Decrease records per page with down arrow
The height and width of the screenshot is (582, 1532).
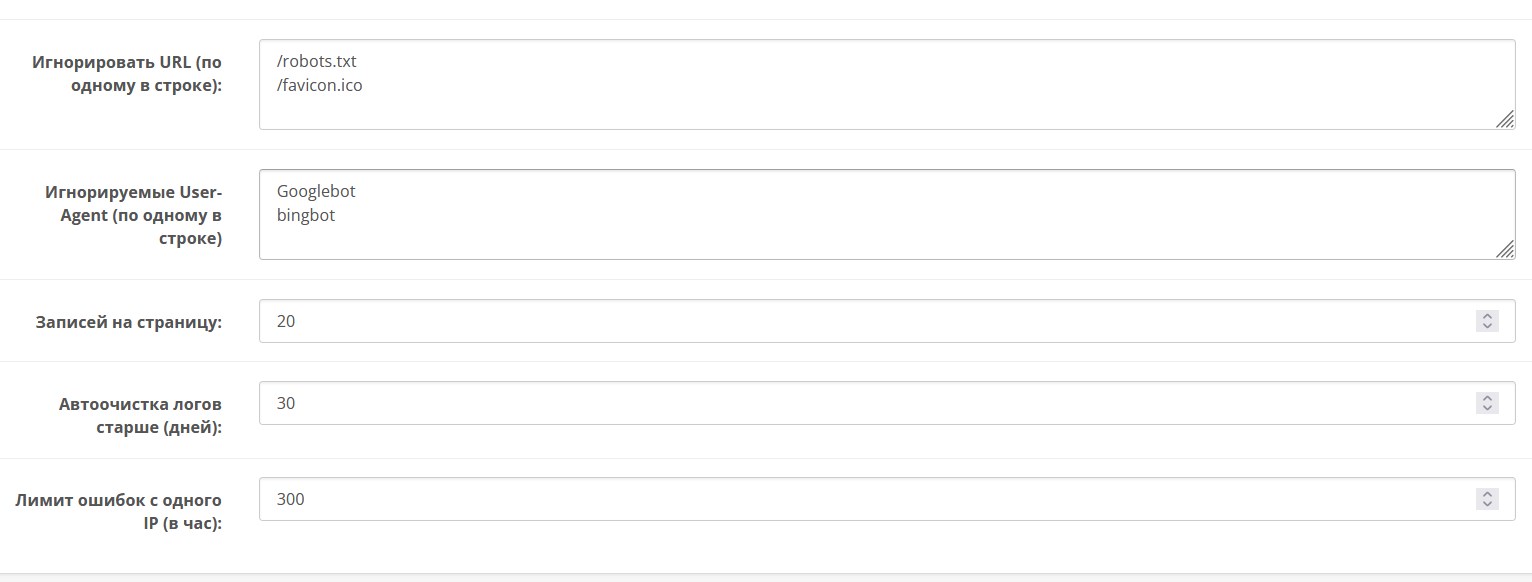[x=1487, y=326]
